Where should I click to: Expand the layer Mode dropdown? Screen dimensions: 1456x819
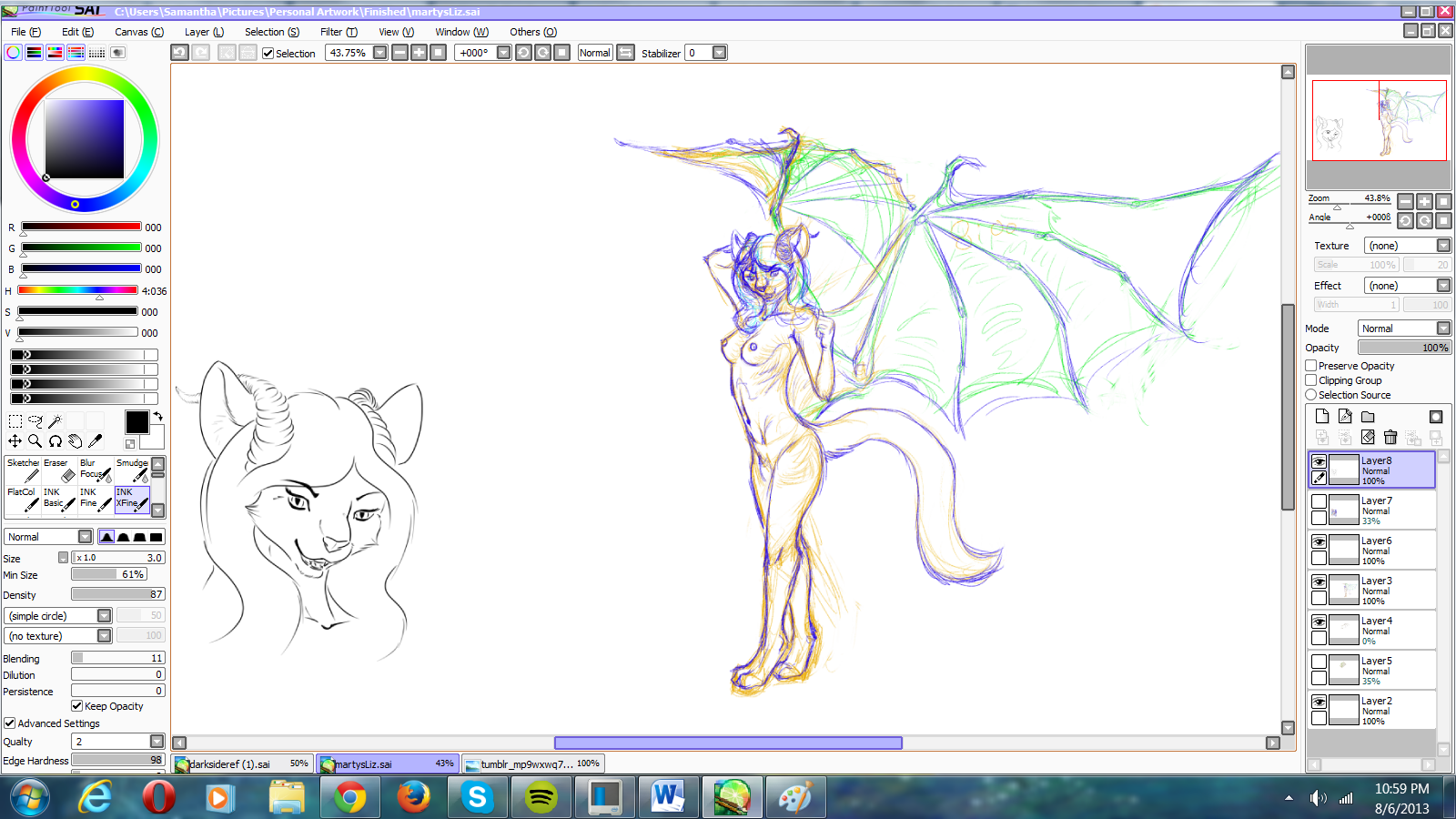click(x=1443, y=329)
